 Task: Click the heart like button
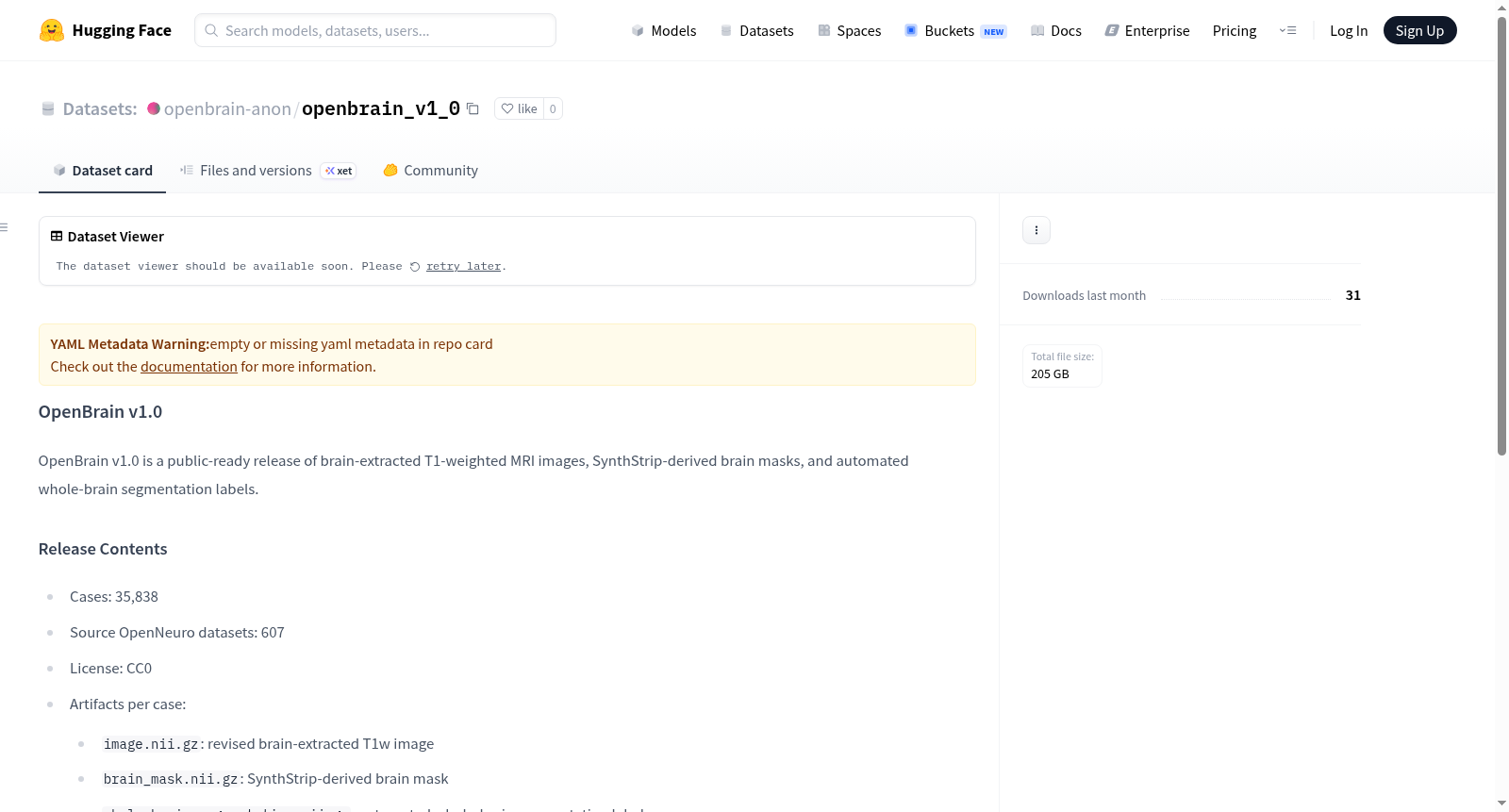tap(519, 108)
